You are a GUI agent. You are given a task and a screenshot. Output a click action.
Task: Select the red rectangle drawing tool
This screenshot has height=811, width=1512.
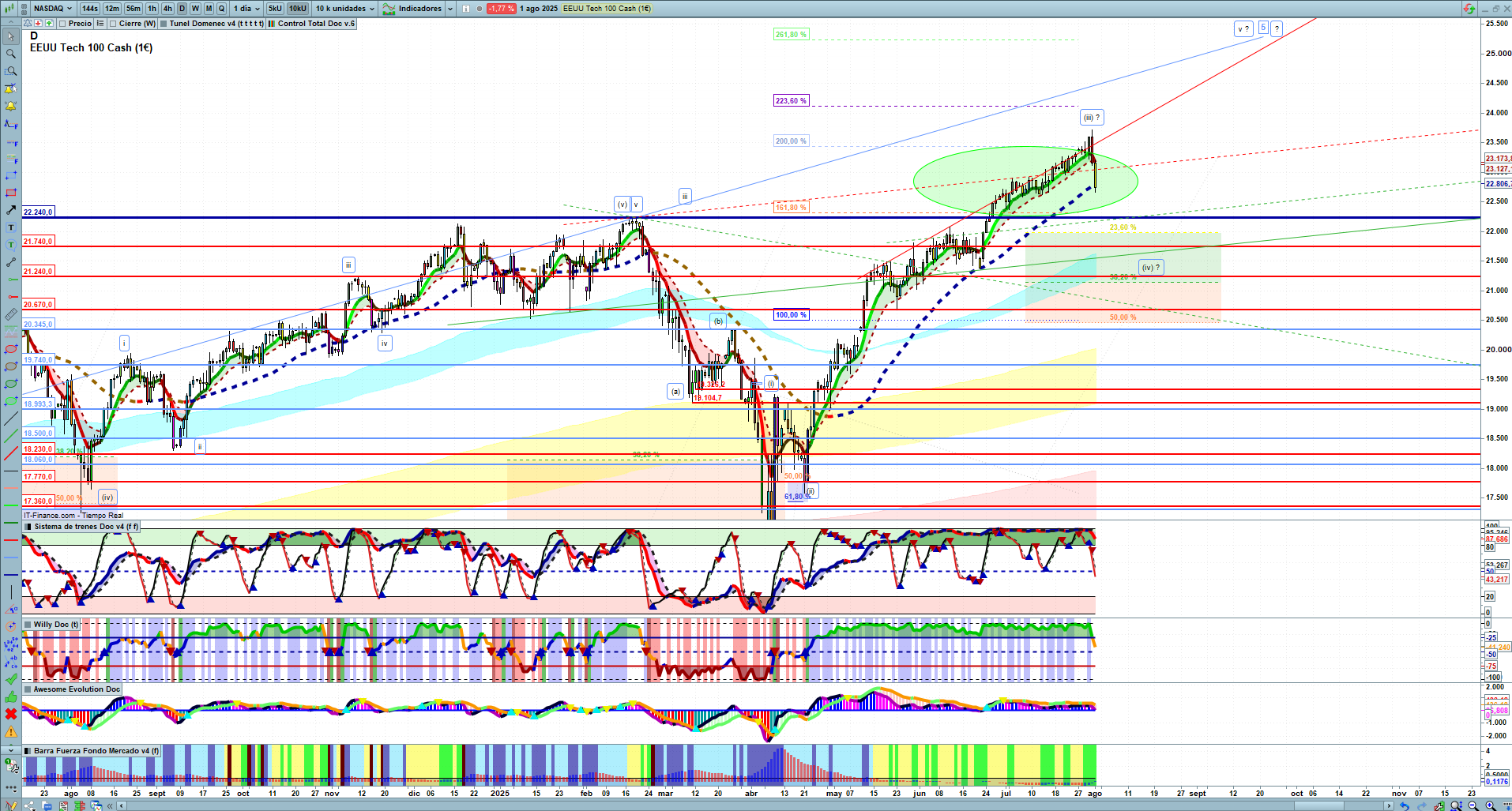(11, 193)
